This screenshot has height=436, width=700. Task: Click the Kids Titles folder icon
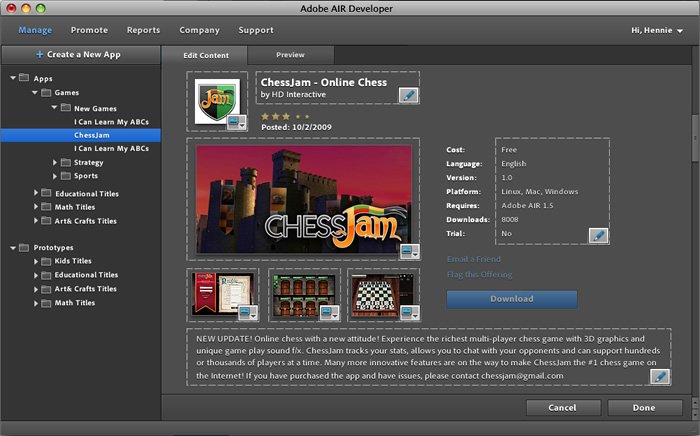(46, 261)
